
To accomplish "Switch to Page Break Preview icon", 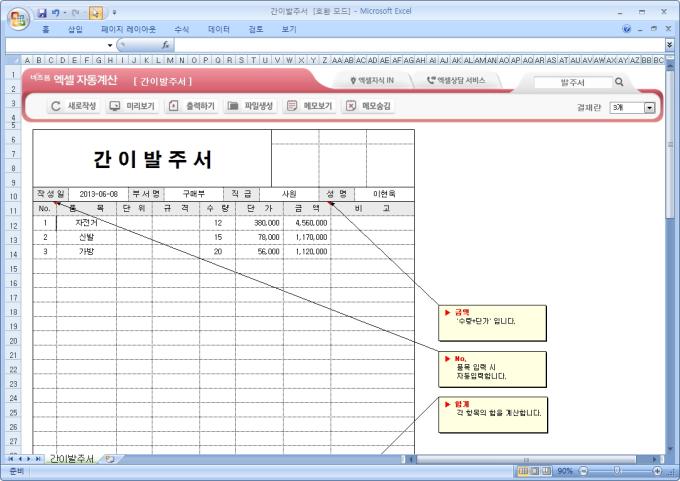I will 546,471.
